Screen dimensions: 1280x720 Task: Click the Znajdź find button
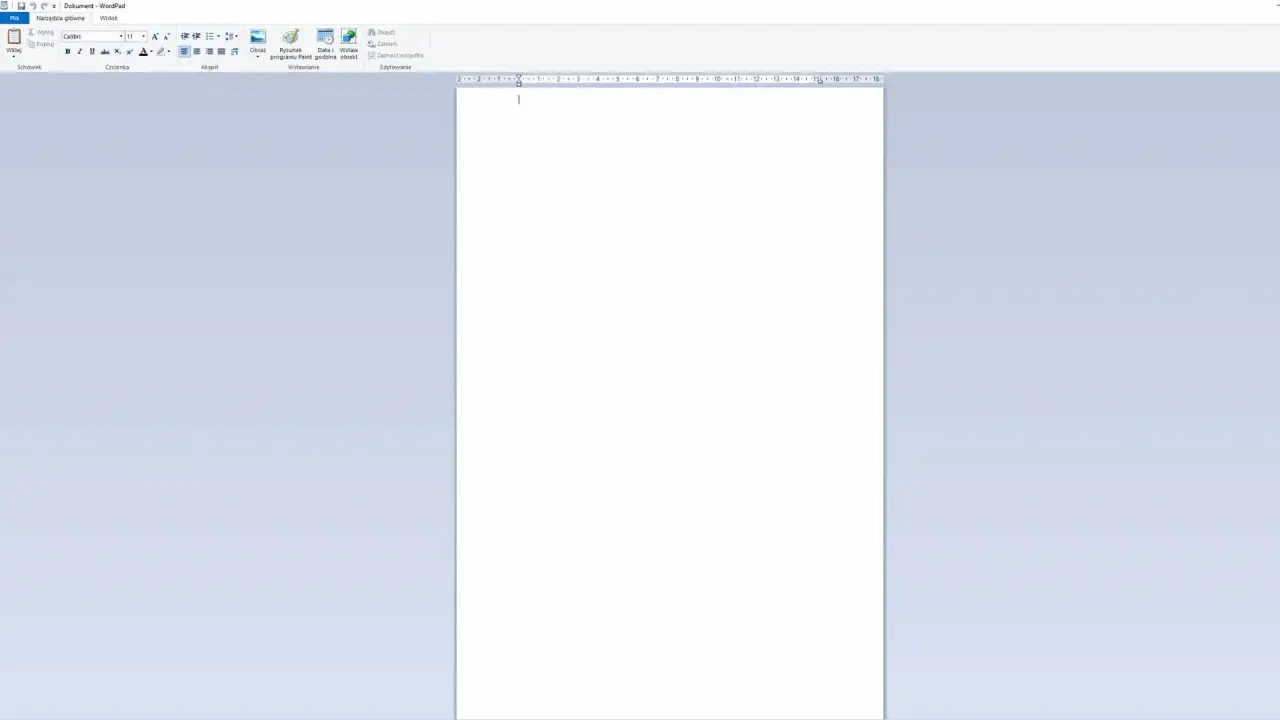coord(382,32)
